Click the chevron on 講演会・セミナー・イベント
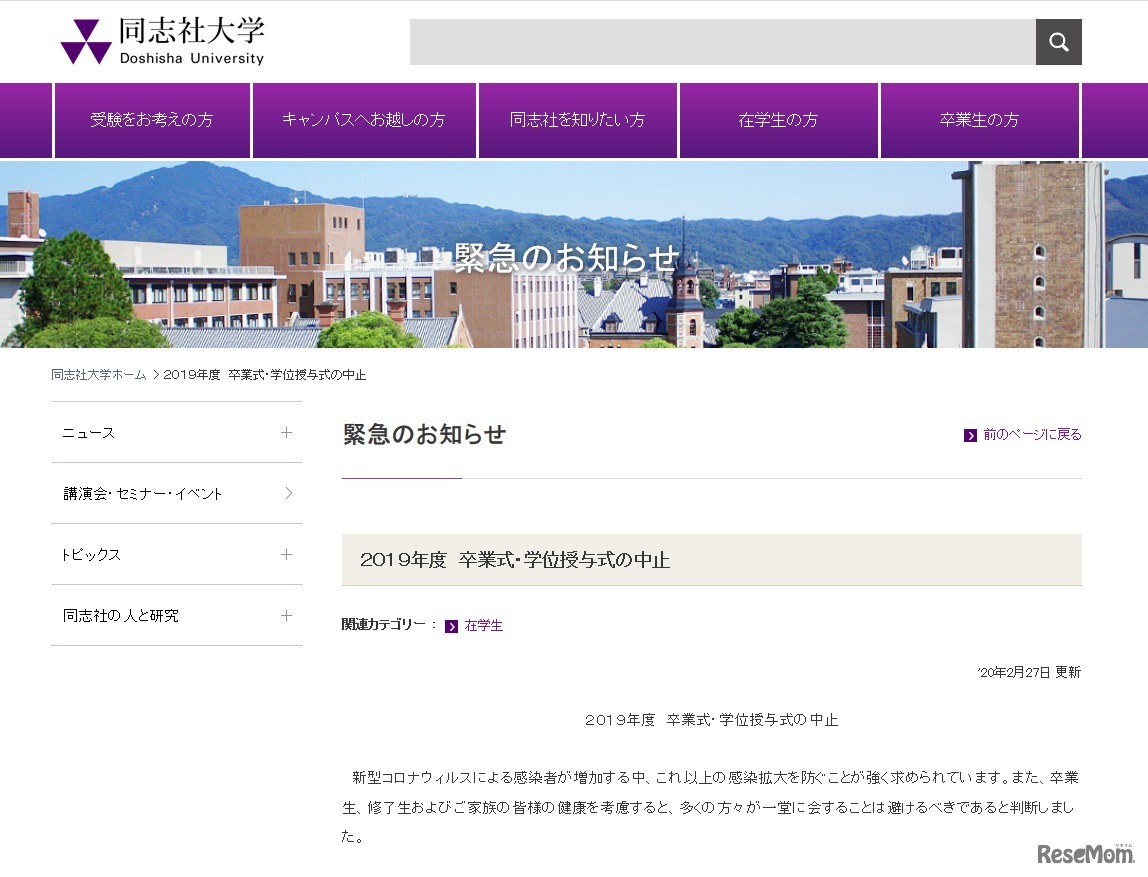Image resolution: width=1148 pixels, height=877 pixels. (x=287, y=493)
